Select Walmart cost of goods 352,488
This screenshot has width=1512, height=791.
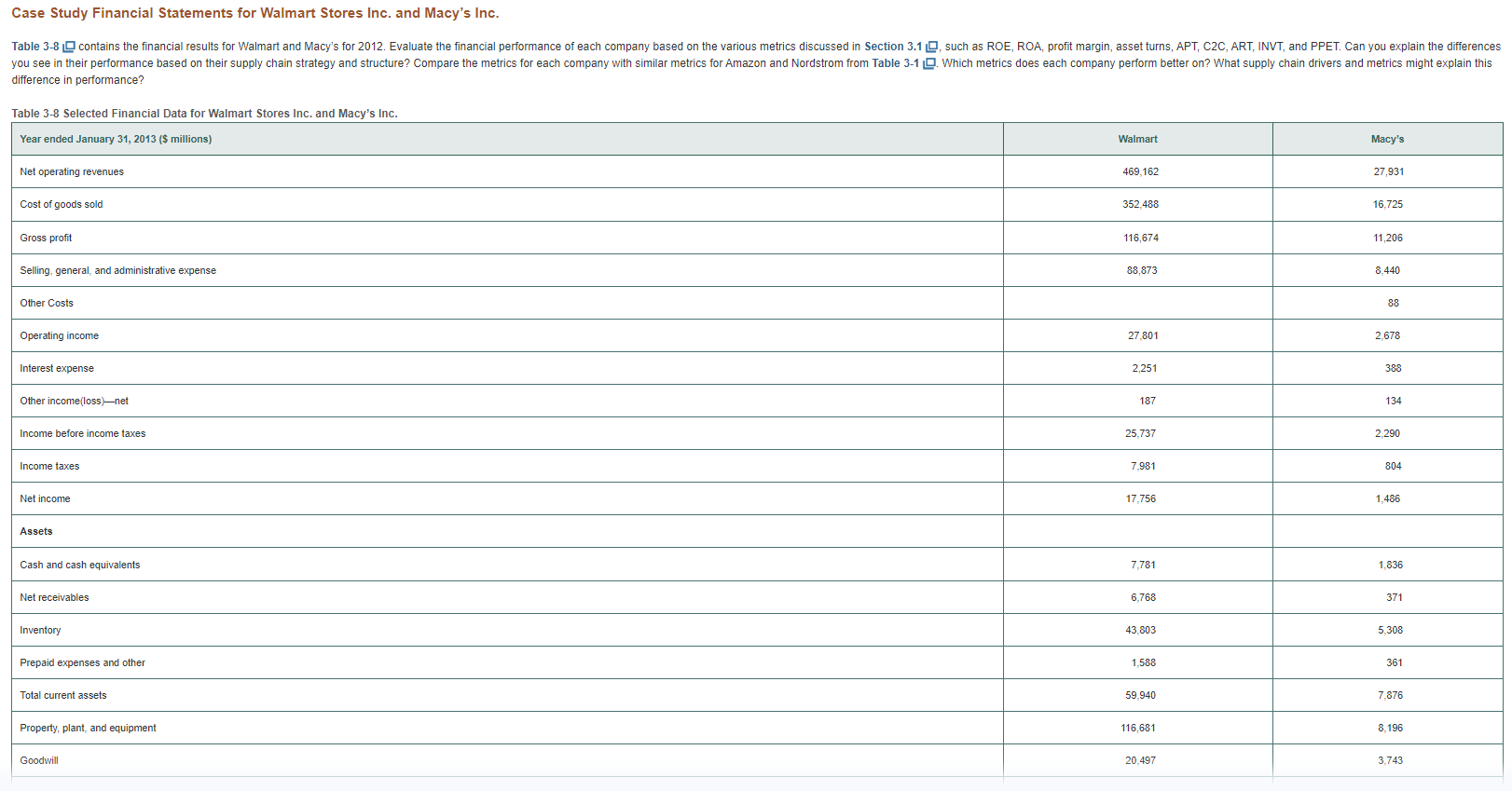pos(1140,204)
